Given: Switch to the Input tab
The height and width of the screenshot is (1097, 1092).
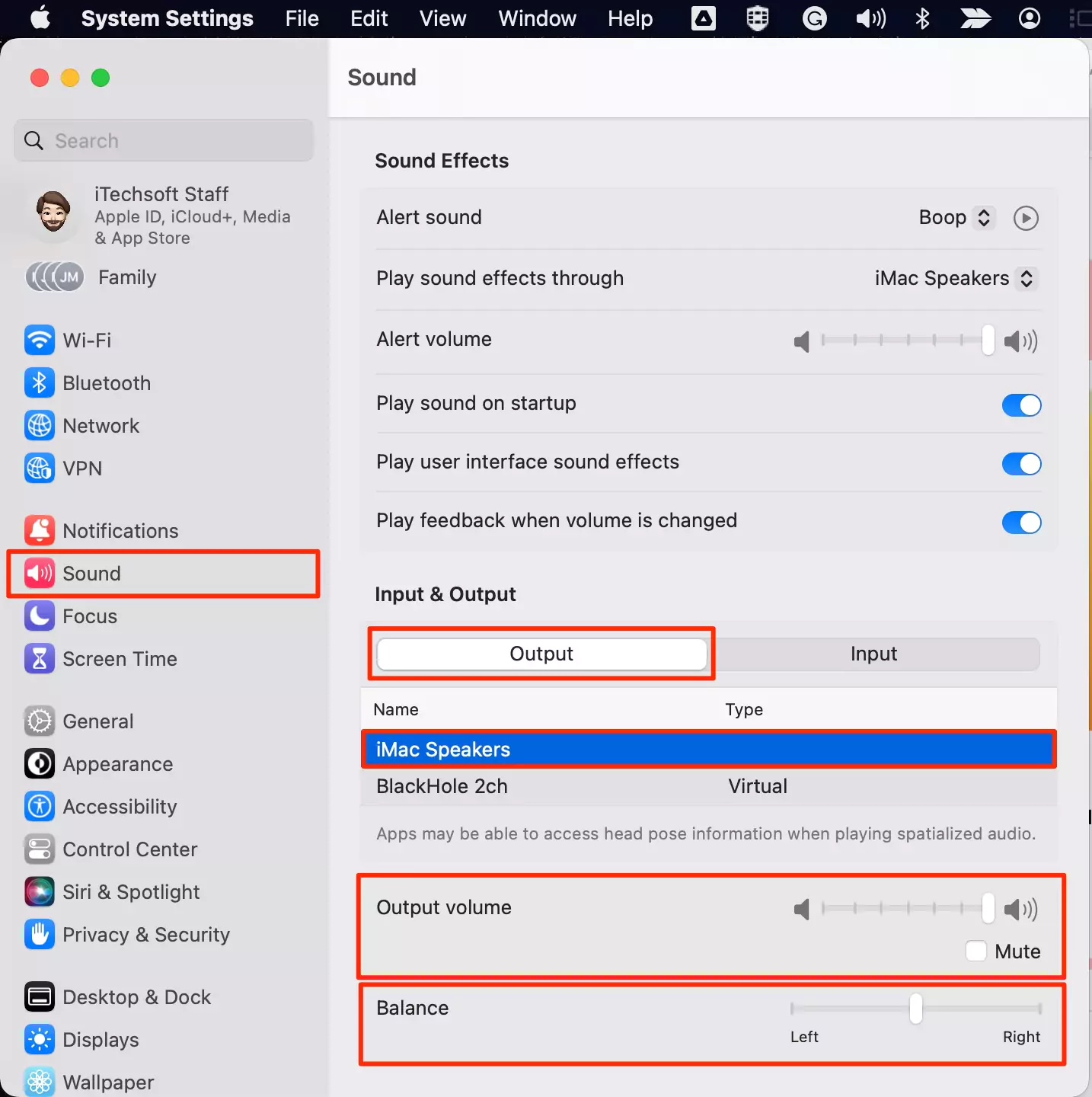Looking at the screenshot, I should point(873,654).
